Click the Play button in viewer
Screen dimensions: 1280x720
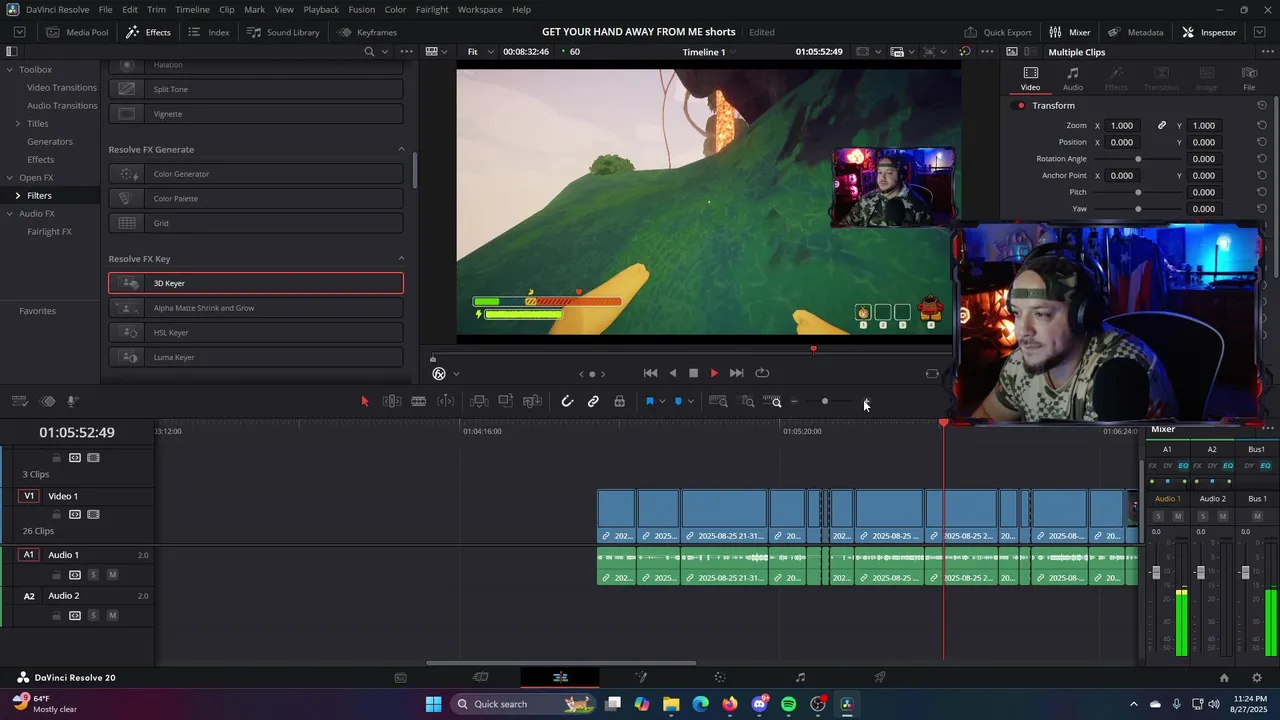click(x=714, y=373)
